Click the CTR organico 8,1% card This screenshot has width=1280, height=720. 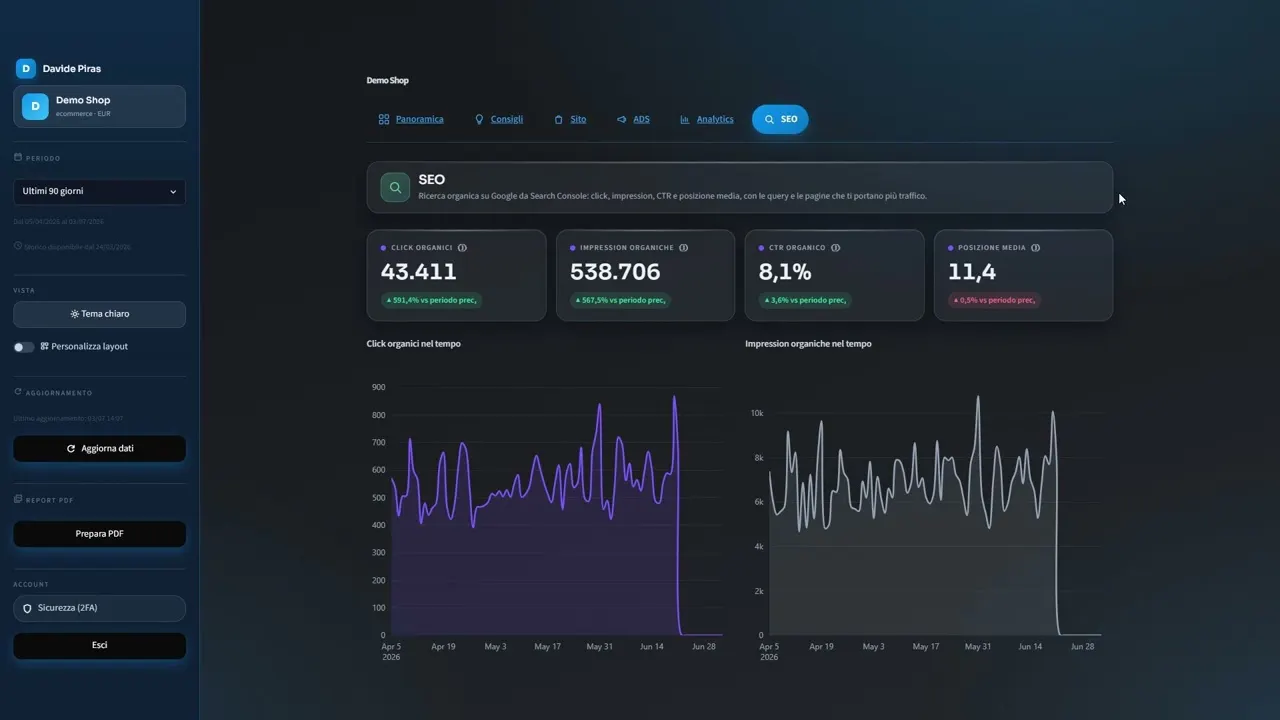click(x=834, y=275)
